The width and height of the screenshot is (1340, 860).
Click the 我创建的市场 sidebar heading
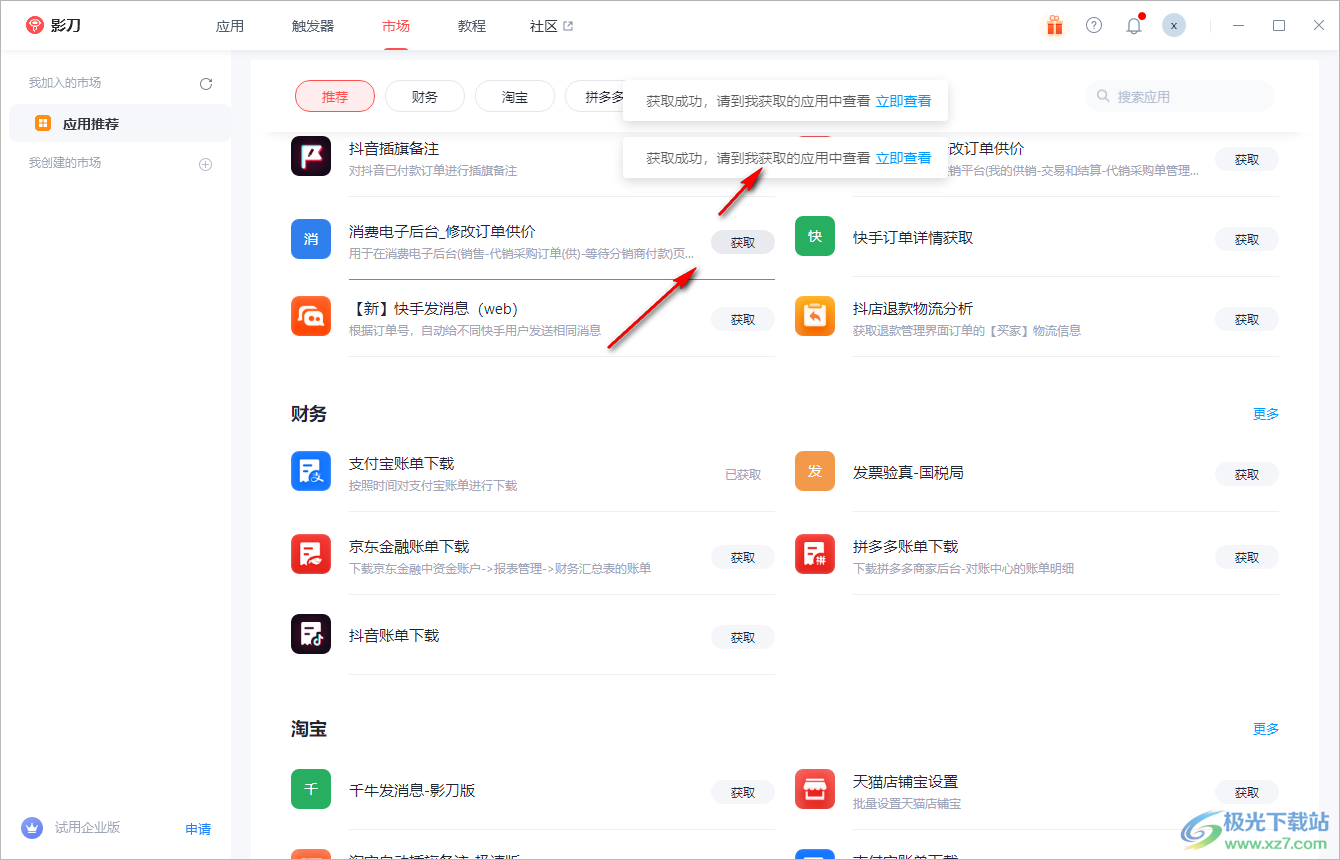click(65, 163)
